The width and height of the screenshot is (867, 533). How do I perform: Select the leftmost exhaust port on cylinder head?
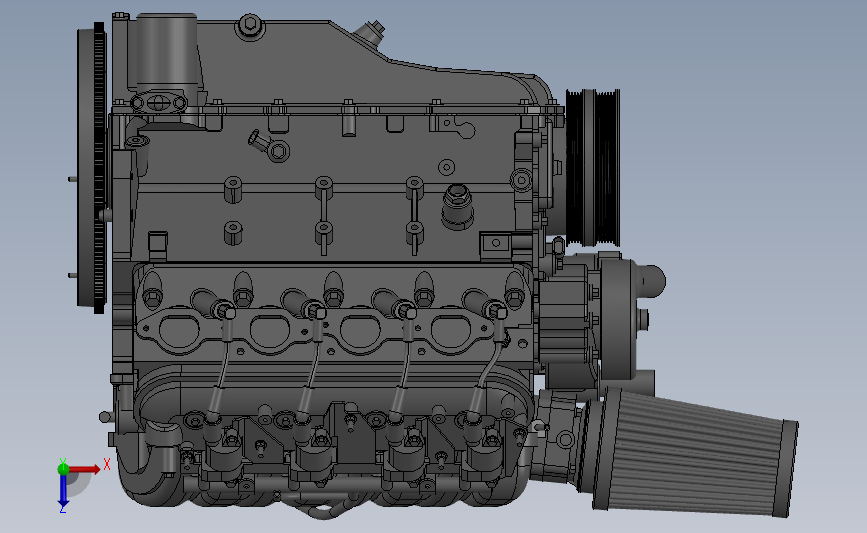pos(179,332)
